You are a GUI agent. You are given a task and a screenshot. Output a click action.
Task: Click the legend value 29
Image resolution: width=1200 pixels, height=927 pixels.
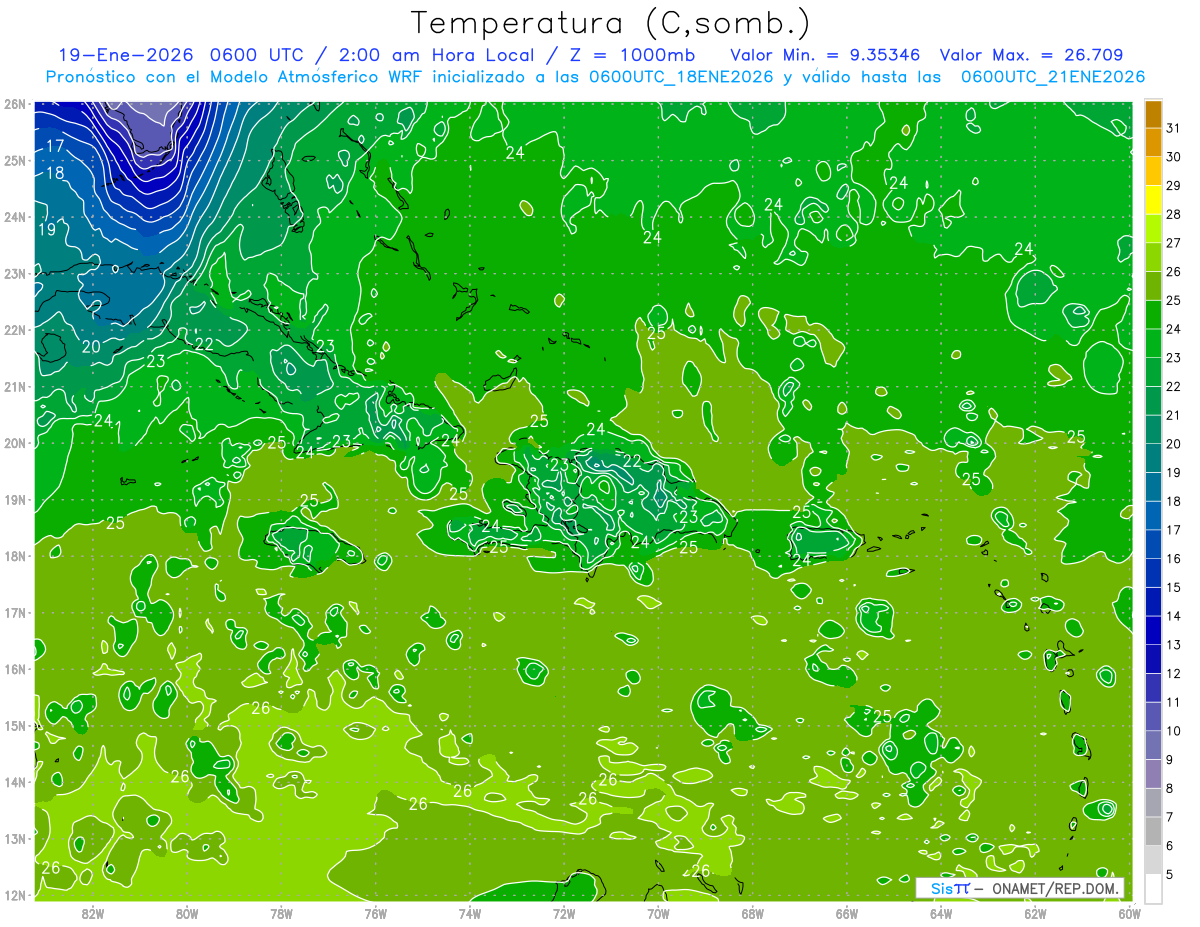pos(1174,186)
